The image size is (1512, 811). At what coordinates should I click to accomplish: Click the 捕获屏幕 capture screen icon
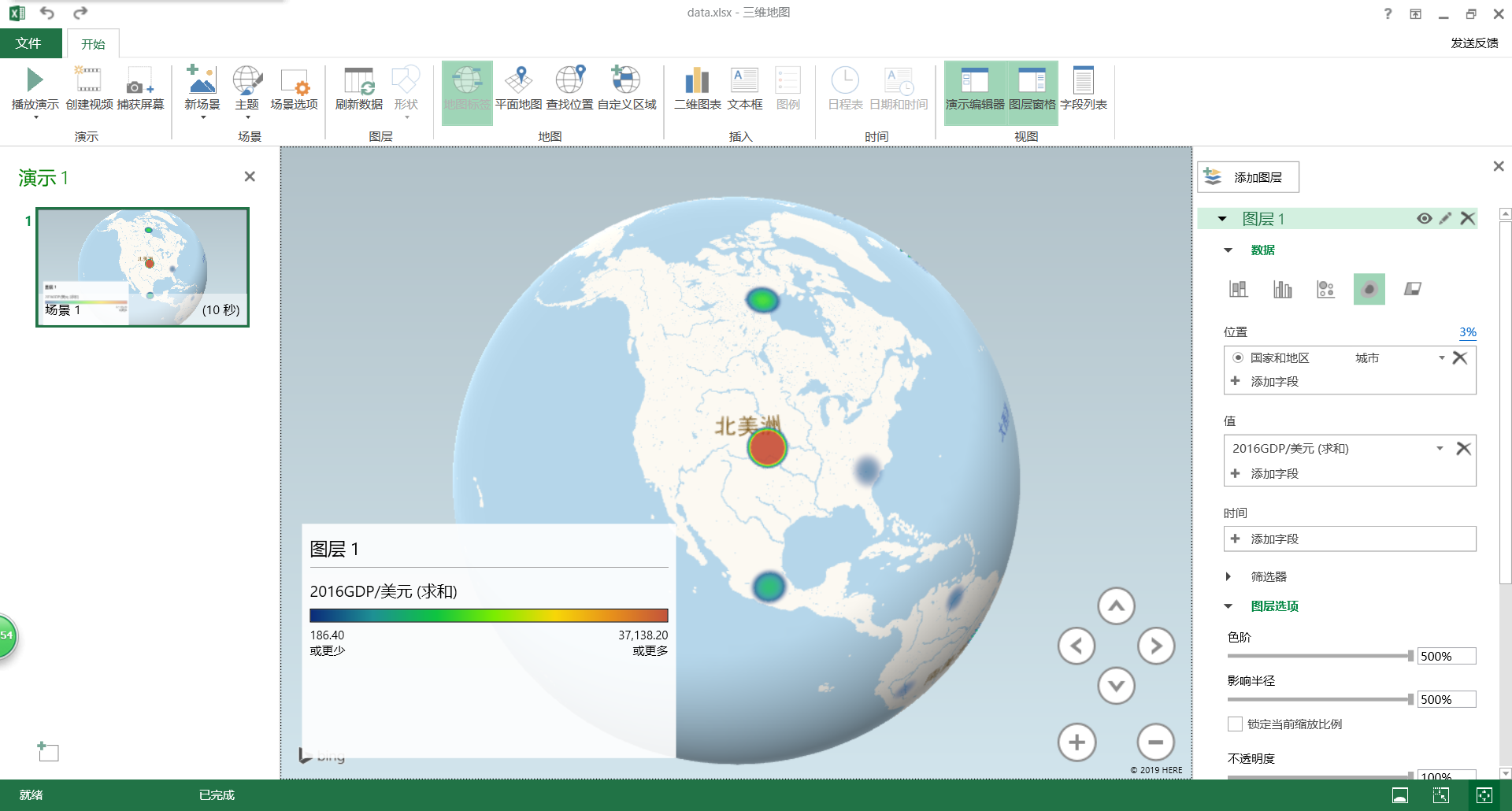pos(139,80)
